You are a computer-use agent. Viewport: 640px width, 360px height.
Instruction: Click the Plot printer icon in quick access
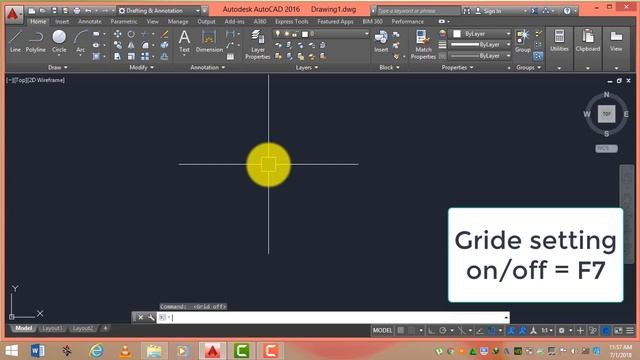(77, 11)
